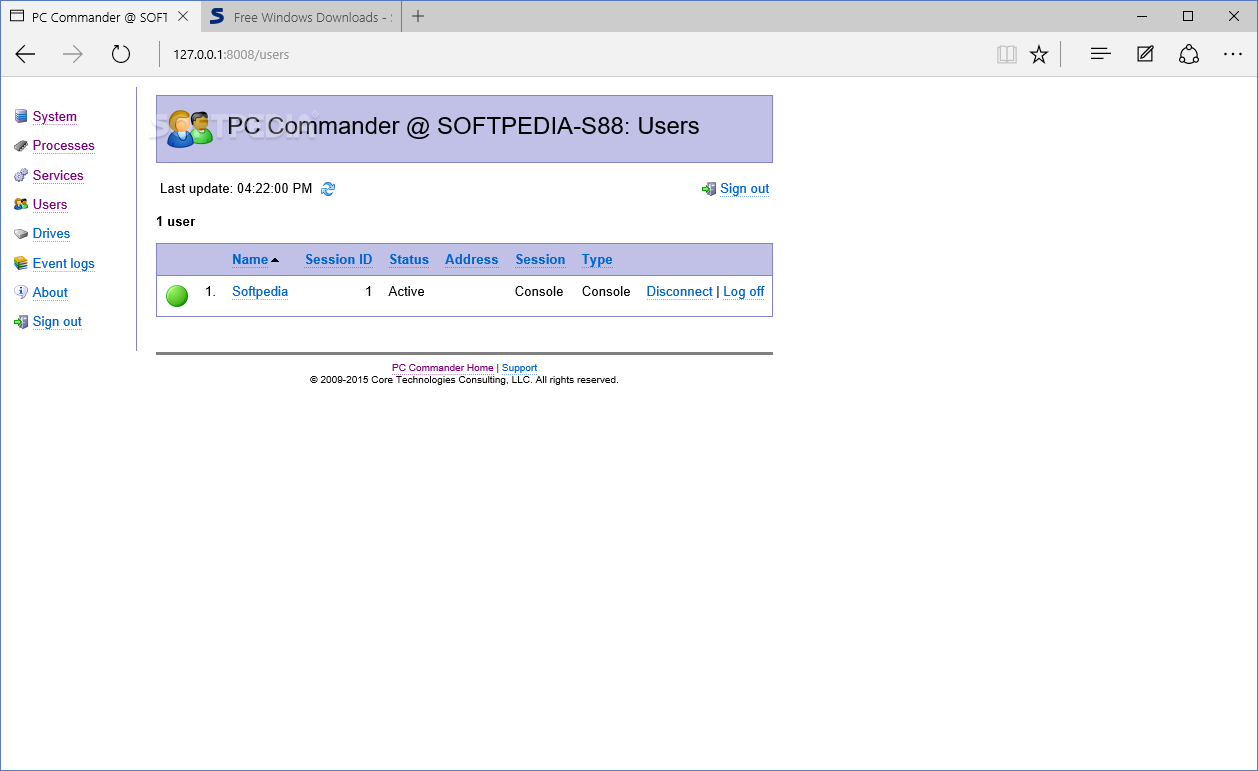
Task: Click the green status circle for Softpedia
Action: click(177, 295)
